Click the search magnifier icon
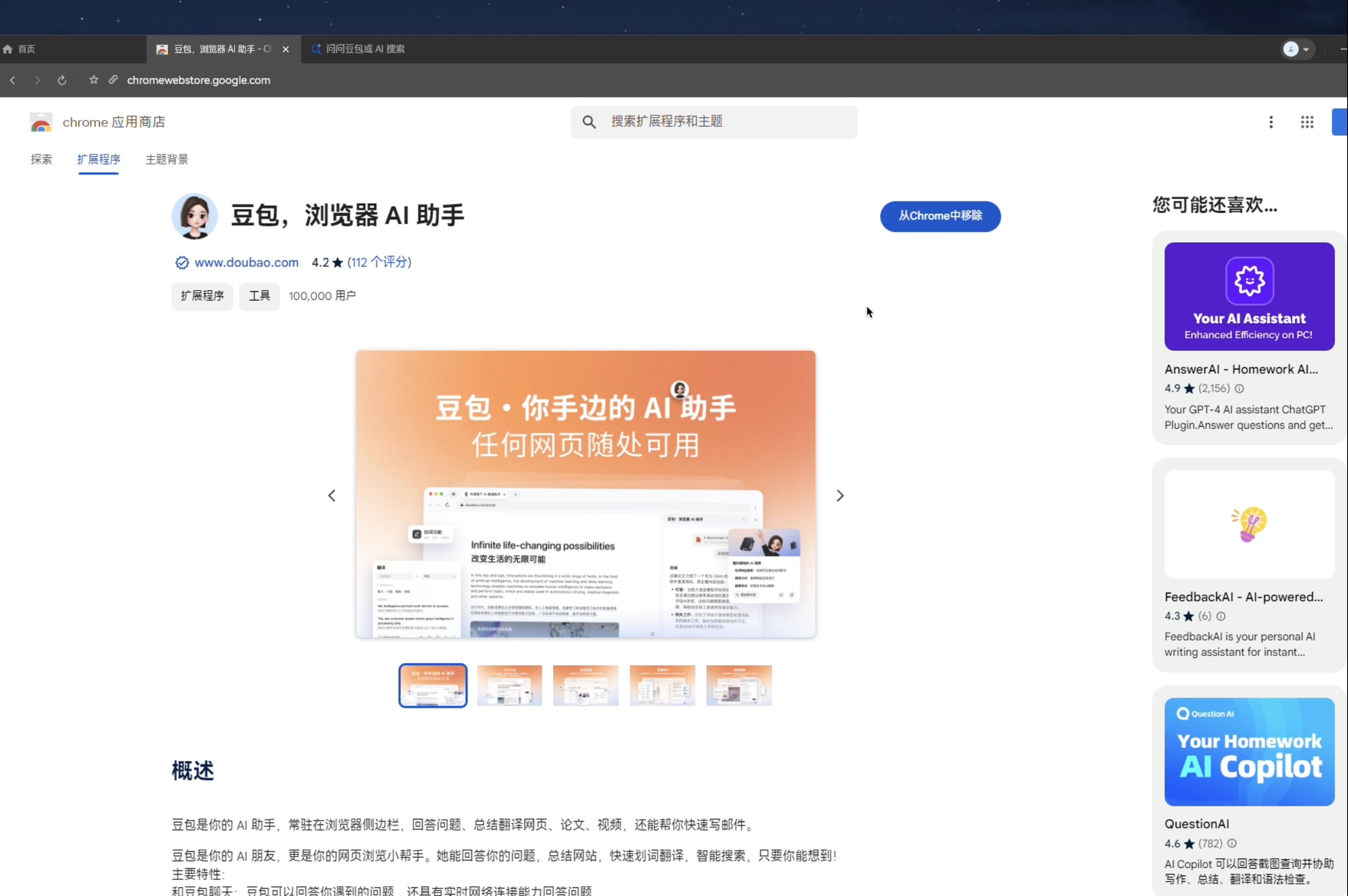1348x896 pixels. (589, 122)
